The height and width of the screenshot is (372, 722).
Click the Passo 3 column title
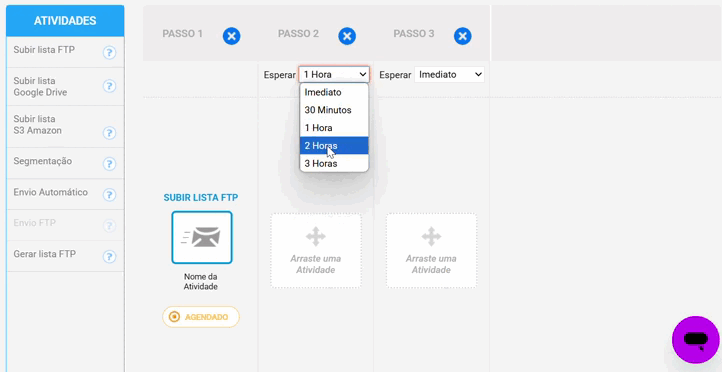click(414, 34)
